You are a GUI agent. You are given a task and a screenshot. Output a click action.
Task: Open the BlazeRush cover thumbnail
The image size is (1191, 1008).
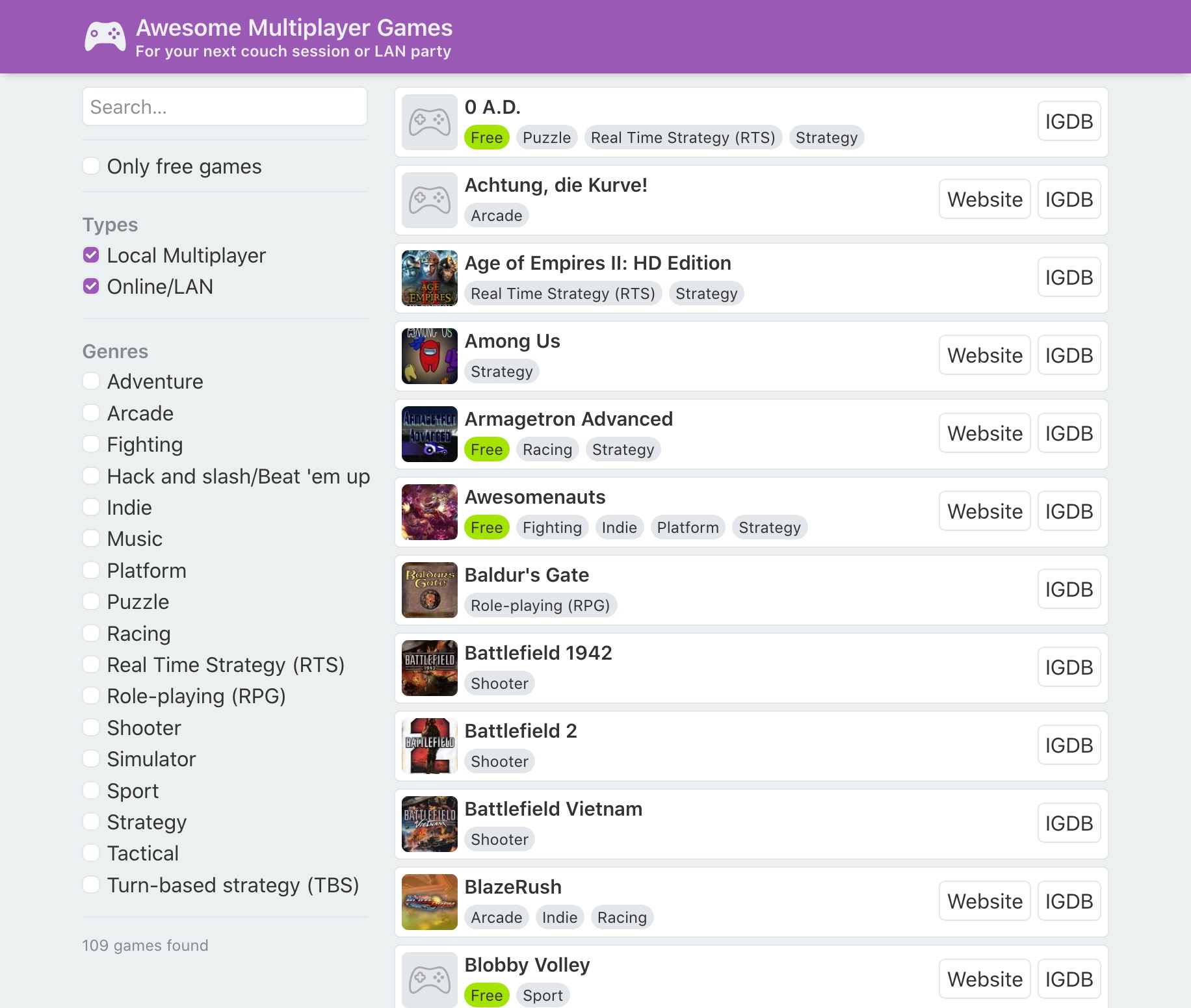(x=430, y=902)
